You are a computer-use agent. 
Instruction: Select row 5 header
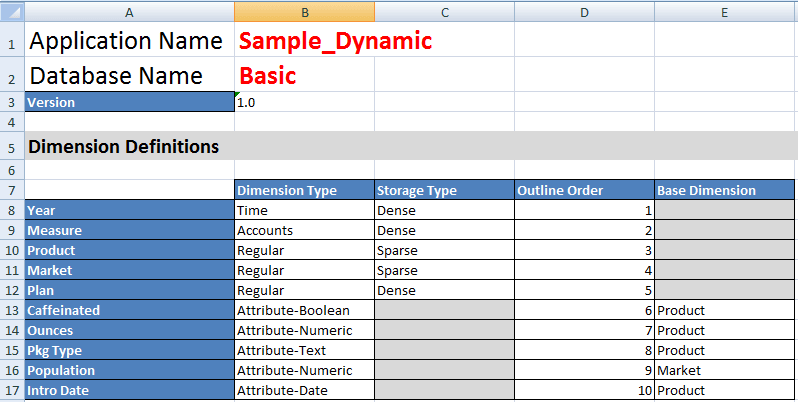click(12, 147)
